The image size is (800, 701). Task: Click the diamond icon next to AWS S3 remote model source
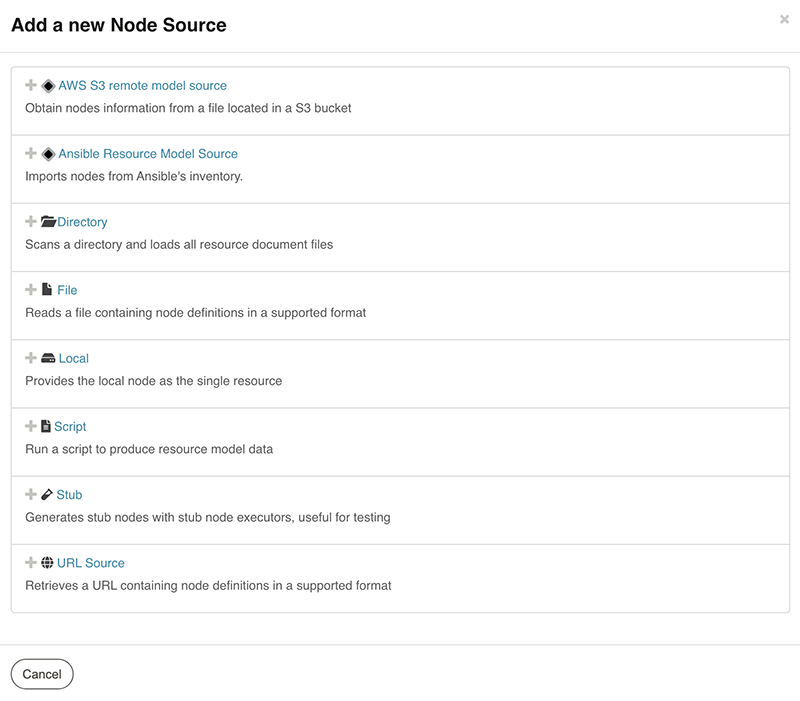coord(48,86)
